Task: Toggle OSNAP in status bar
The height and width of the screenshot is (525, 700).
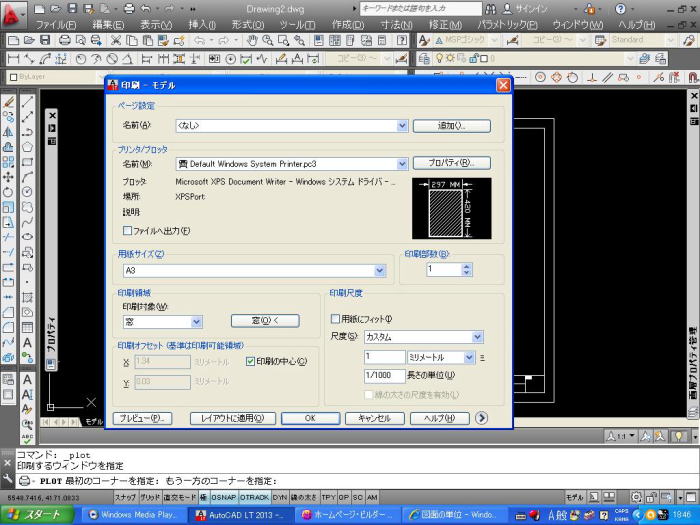Action: click(x=224, y=497)
